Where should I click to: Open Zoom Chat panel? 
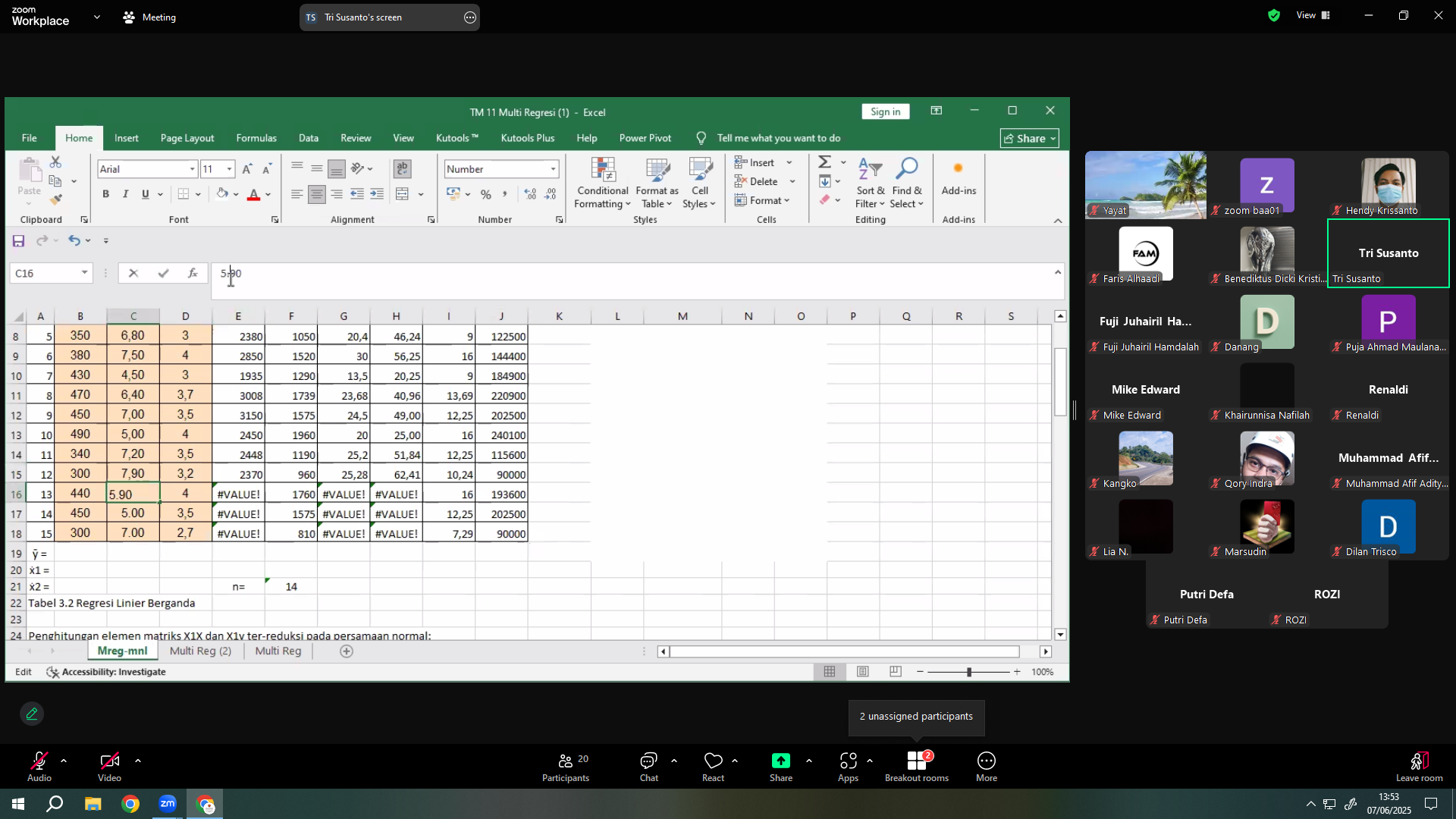click(x=649, y=767)
